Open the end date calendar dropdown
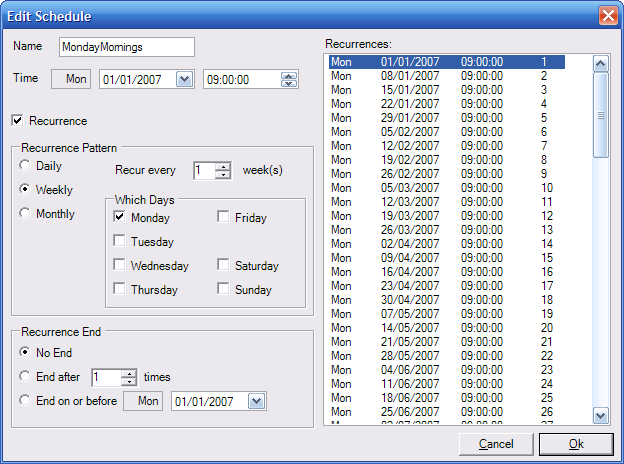 coord(257,401)
